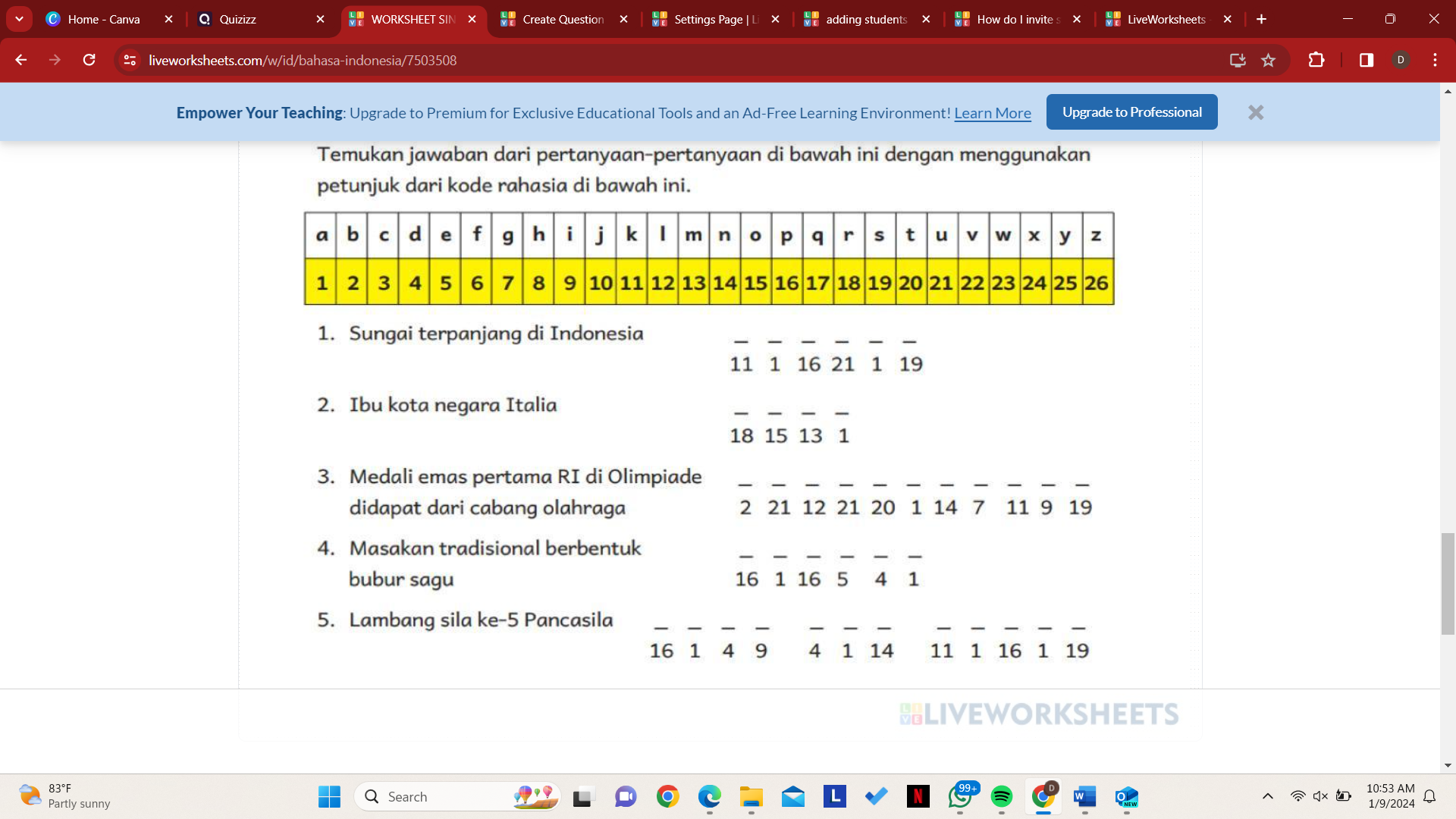Open the tab search dropdown arrow

coord(19,19)
